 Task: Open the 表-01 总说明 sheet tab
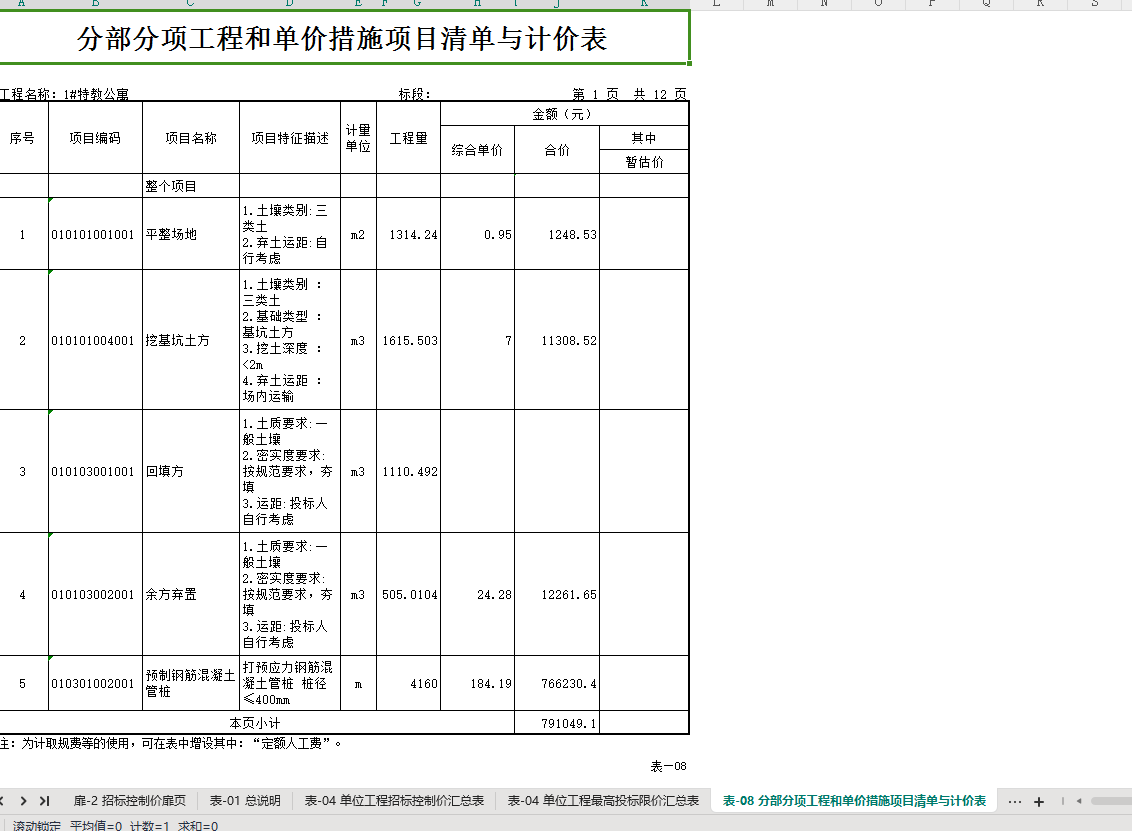pyautogui.click(x=245, y=801)
